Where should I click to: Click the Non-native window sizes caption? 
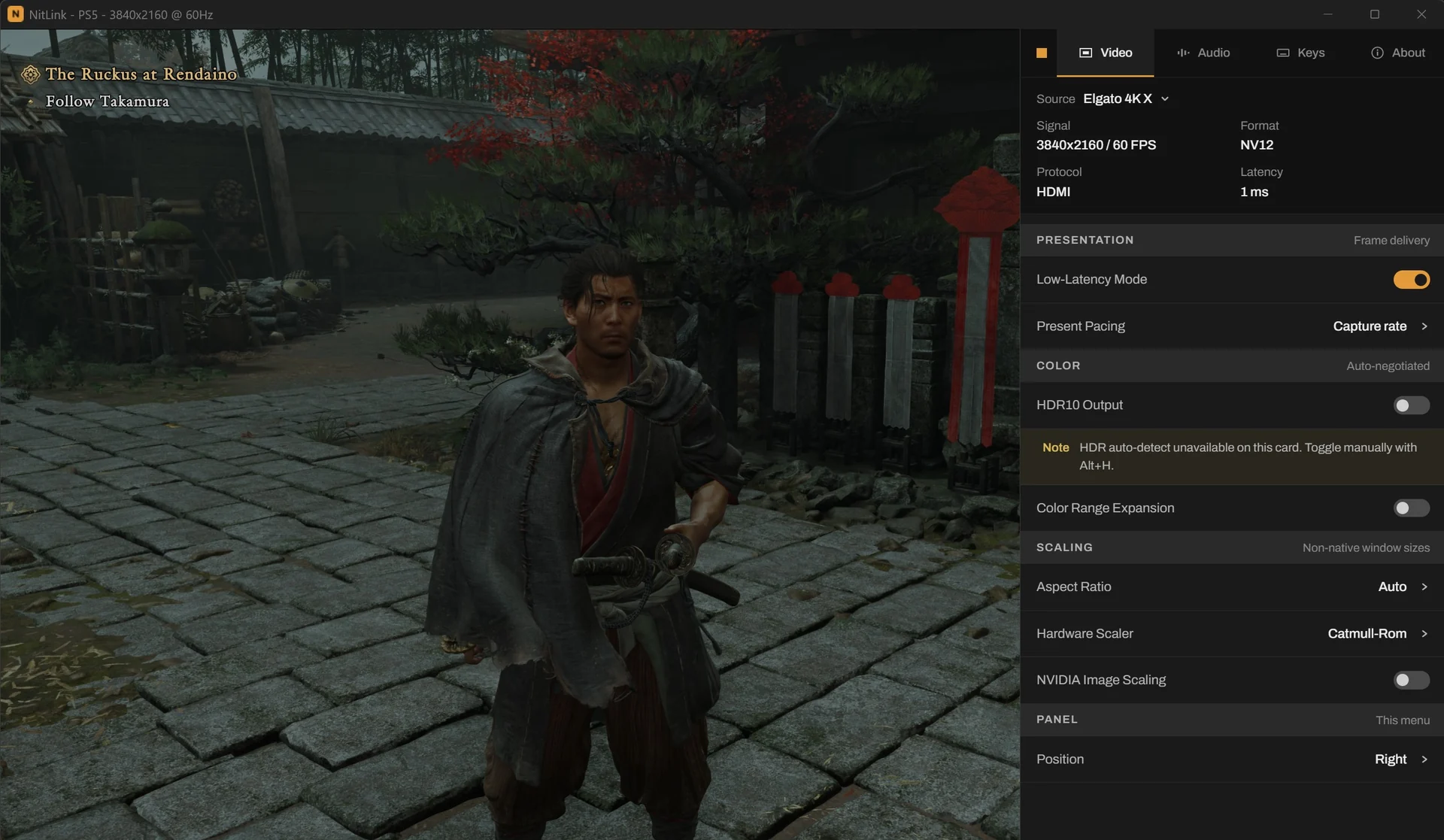[x=1366, y=548]
